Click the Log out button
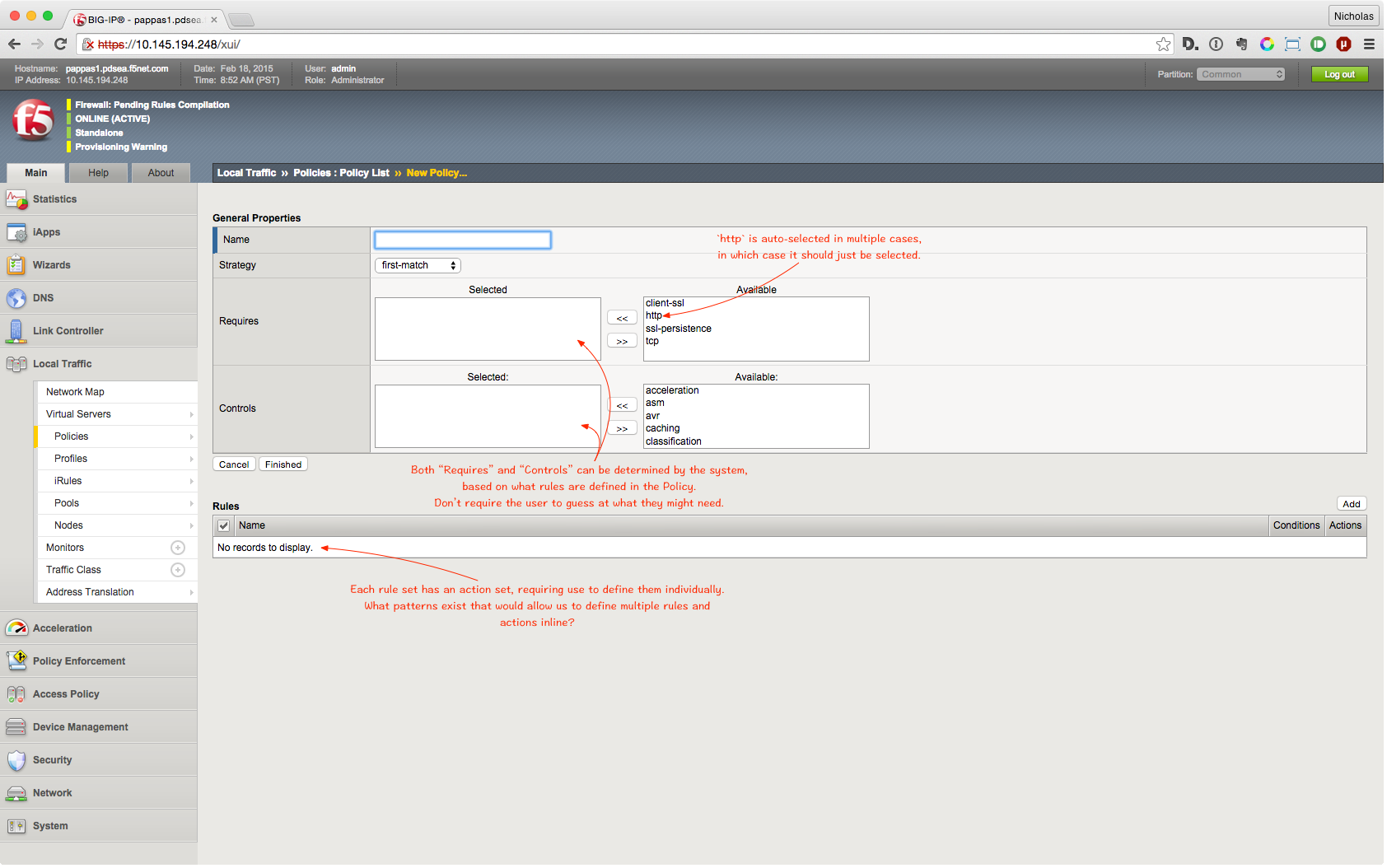 (1339, 74)
